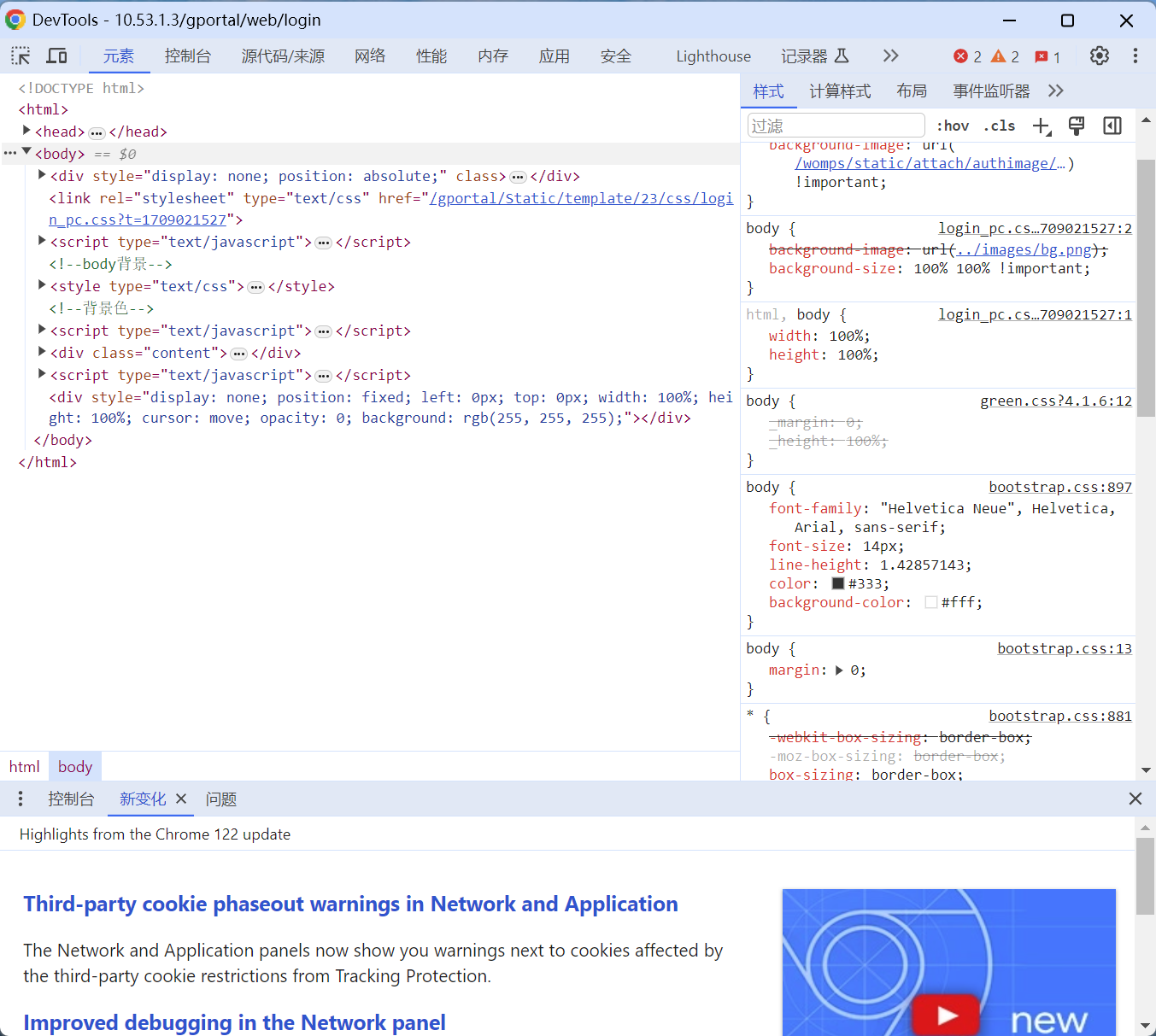
Task: Open the errors count indicator
Action: 967,56
